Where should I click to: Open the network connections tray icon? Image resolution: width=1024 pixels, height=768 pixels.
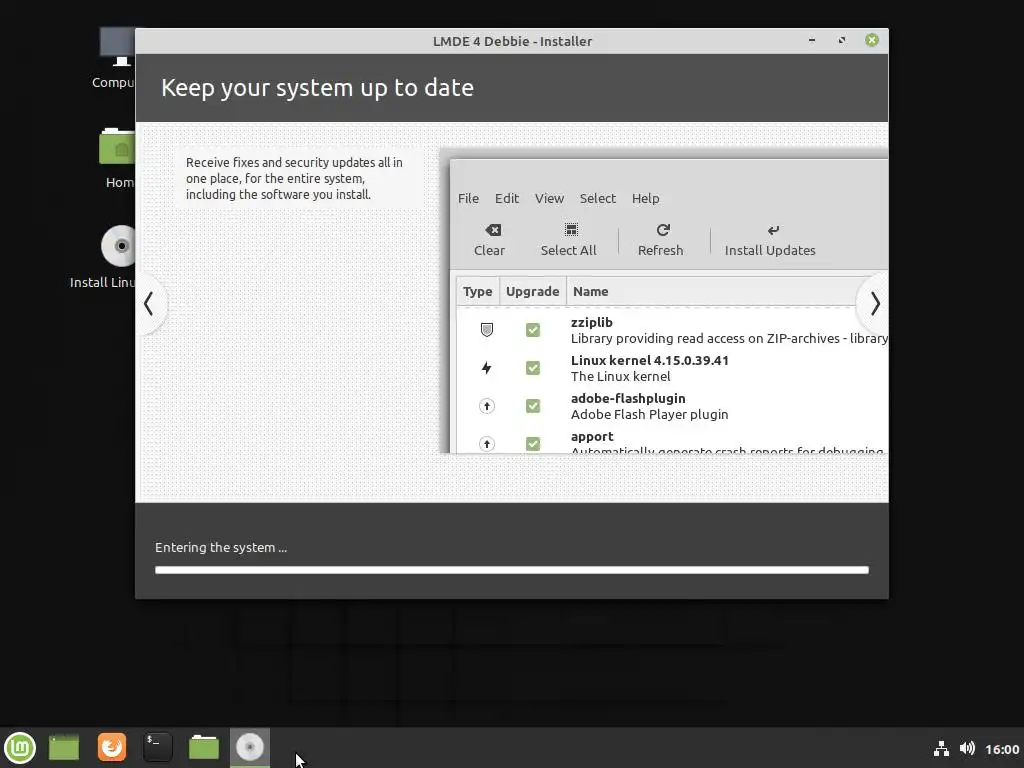(x=941, y=748)
